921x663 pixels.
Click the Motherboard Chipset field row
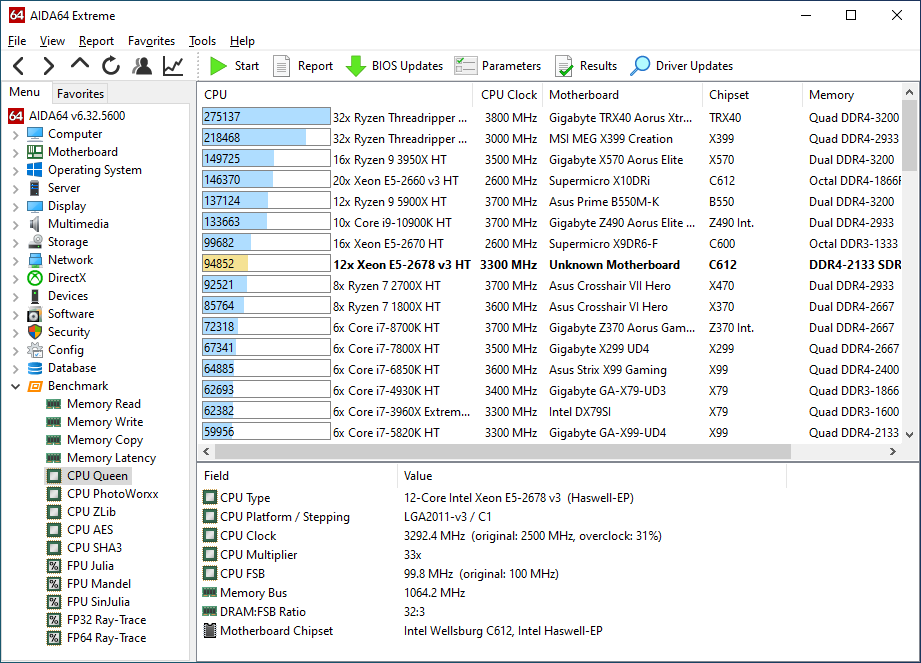pyautogui.click(x=493, y=631)
